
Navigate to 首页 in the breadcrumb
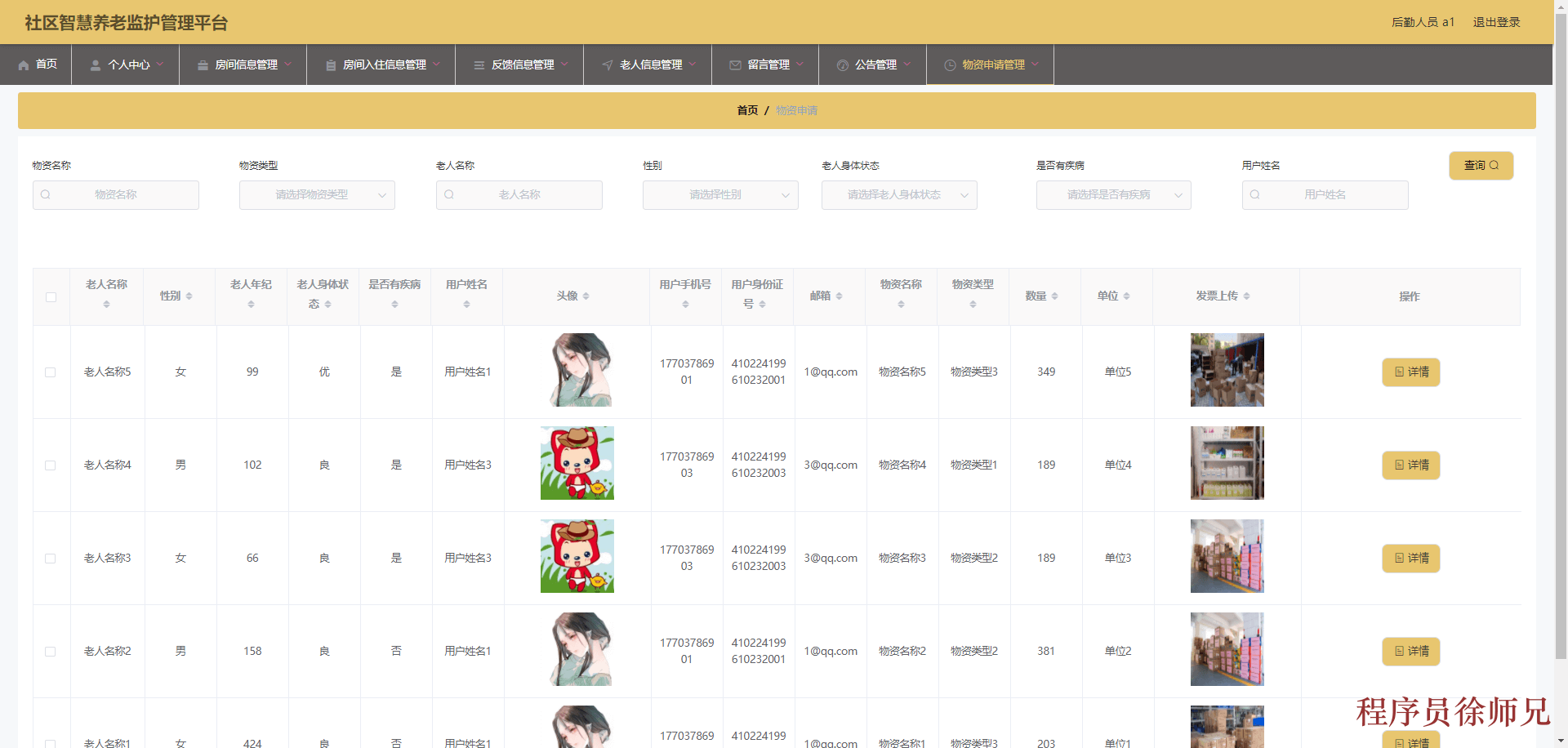(747, 109)
